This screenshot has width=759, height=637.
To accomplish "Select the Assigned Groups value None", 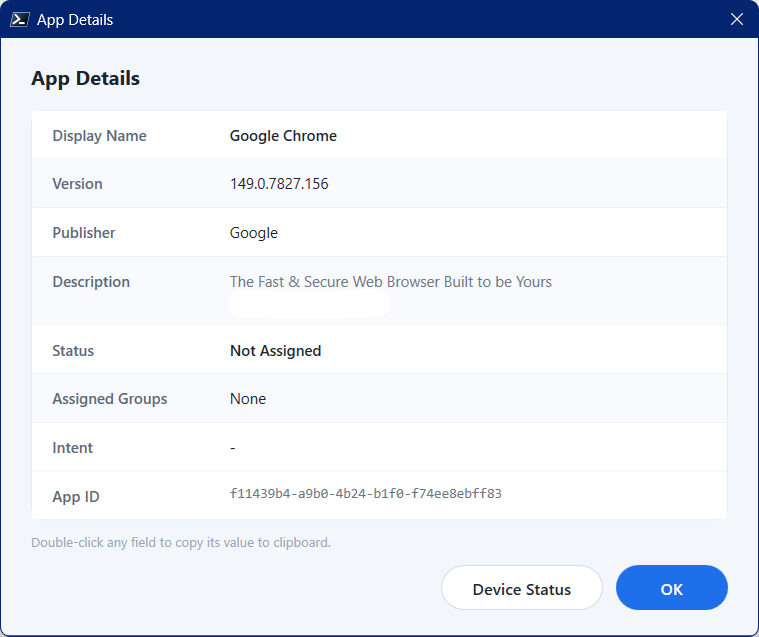I will 248,399.
